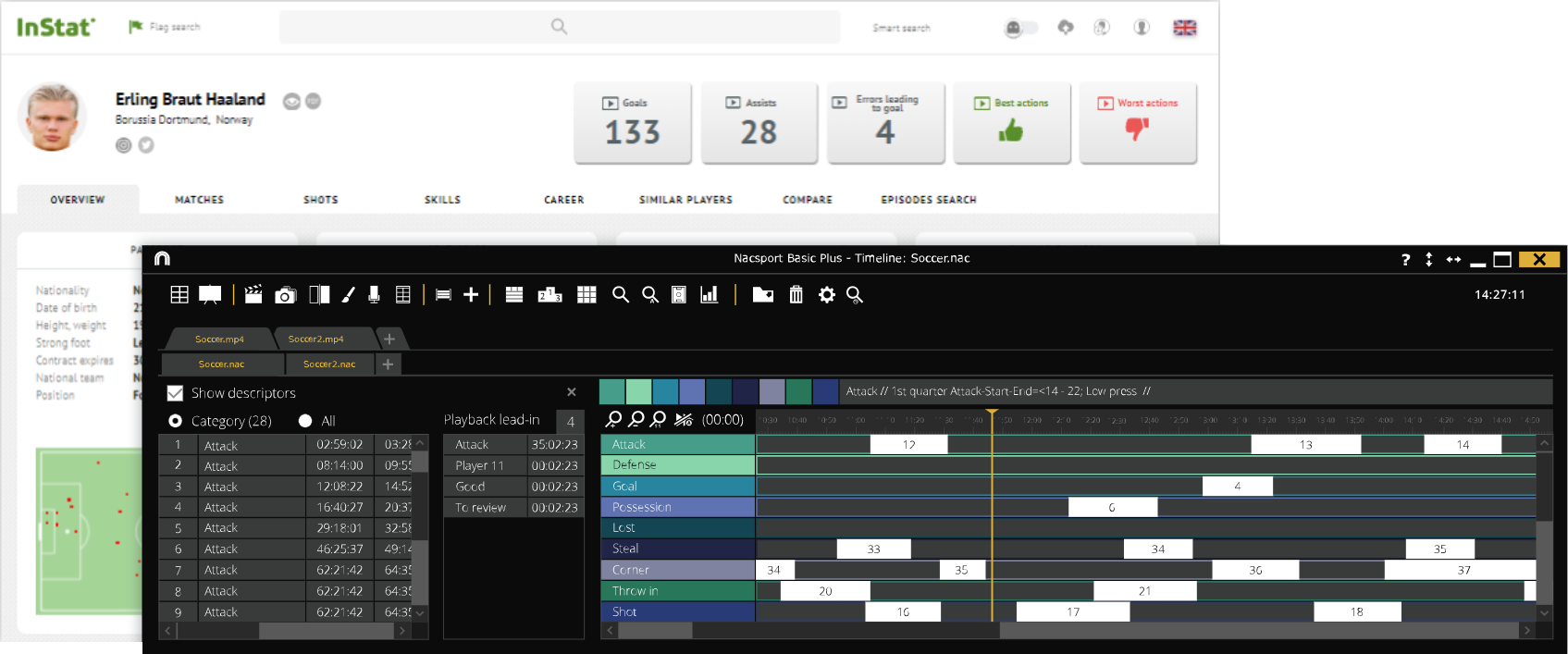Select the All radio button
The width and height of the screenshot is (1568, 654).
pos(305,421)
